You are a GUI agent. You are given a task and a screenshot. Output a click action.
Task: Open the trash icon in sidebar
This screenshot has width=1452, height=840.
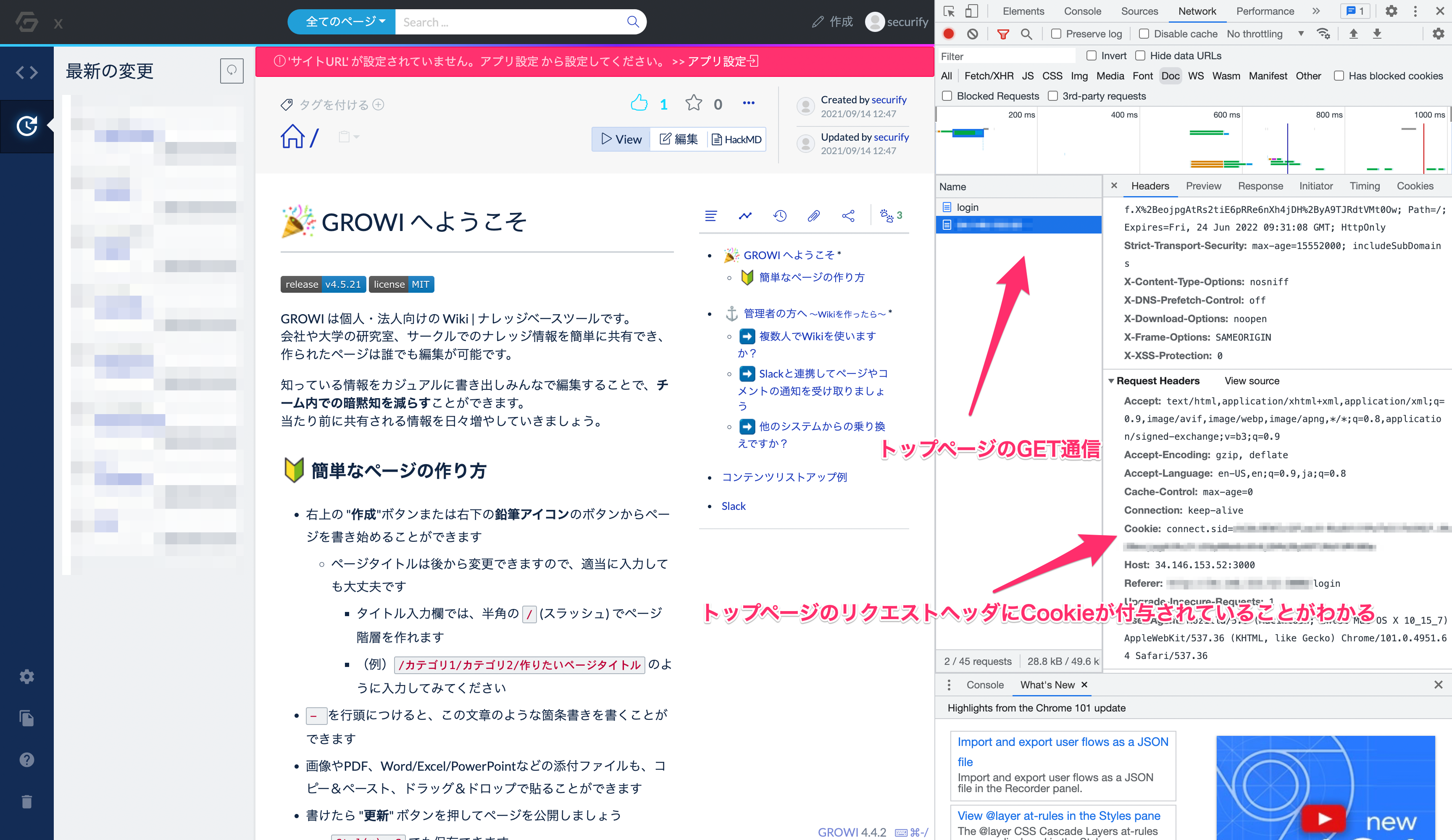coord(26,801)
